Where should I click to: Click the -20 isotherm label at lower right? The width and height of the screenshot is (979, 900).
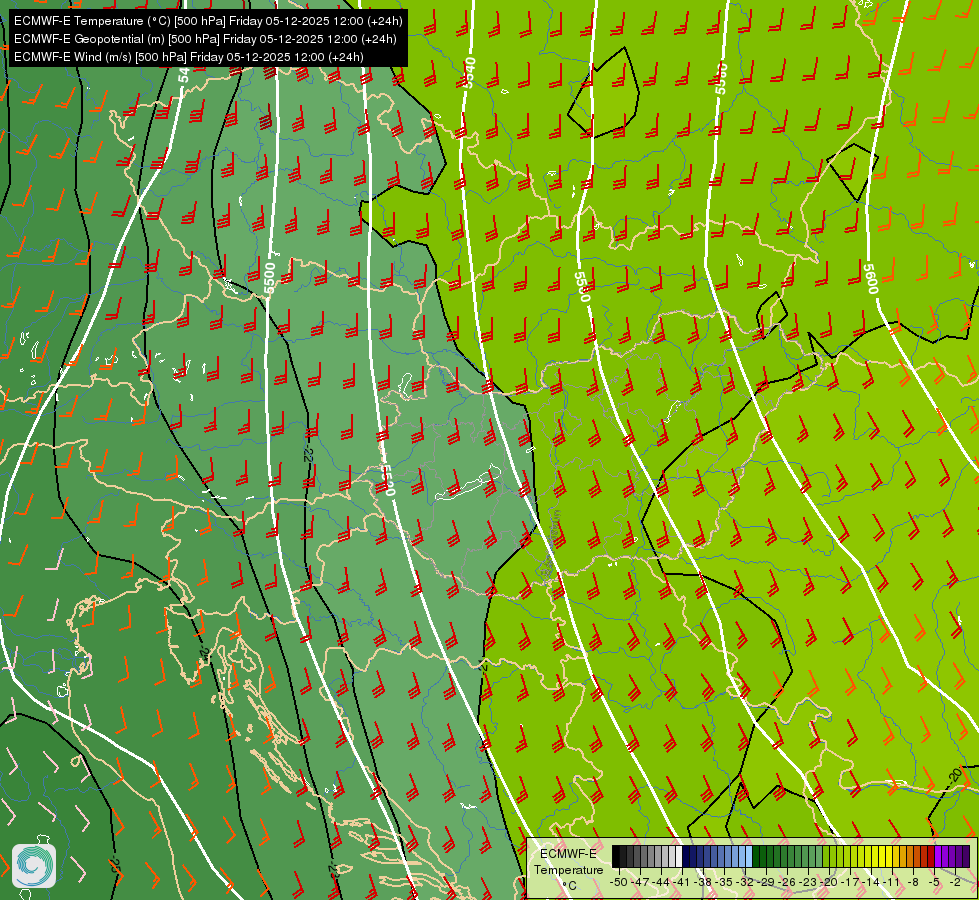click(955, 776)
